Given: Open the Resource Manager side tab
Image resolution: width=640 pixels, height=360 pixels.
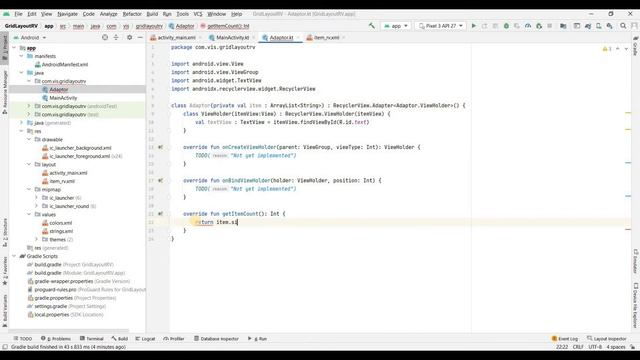Looking at the screenshot, I should click(5, 92).
